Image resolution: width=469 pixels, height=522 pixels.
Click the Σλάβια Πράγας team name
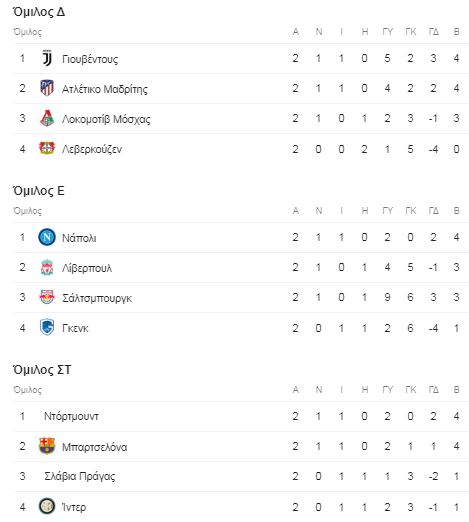click(80, 476)
